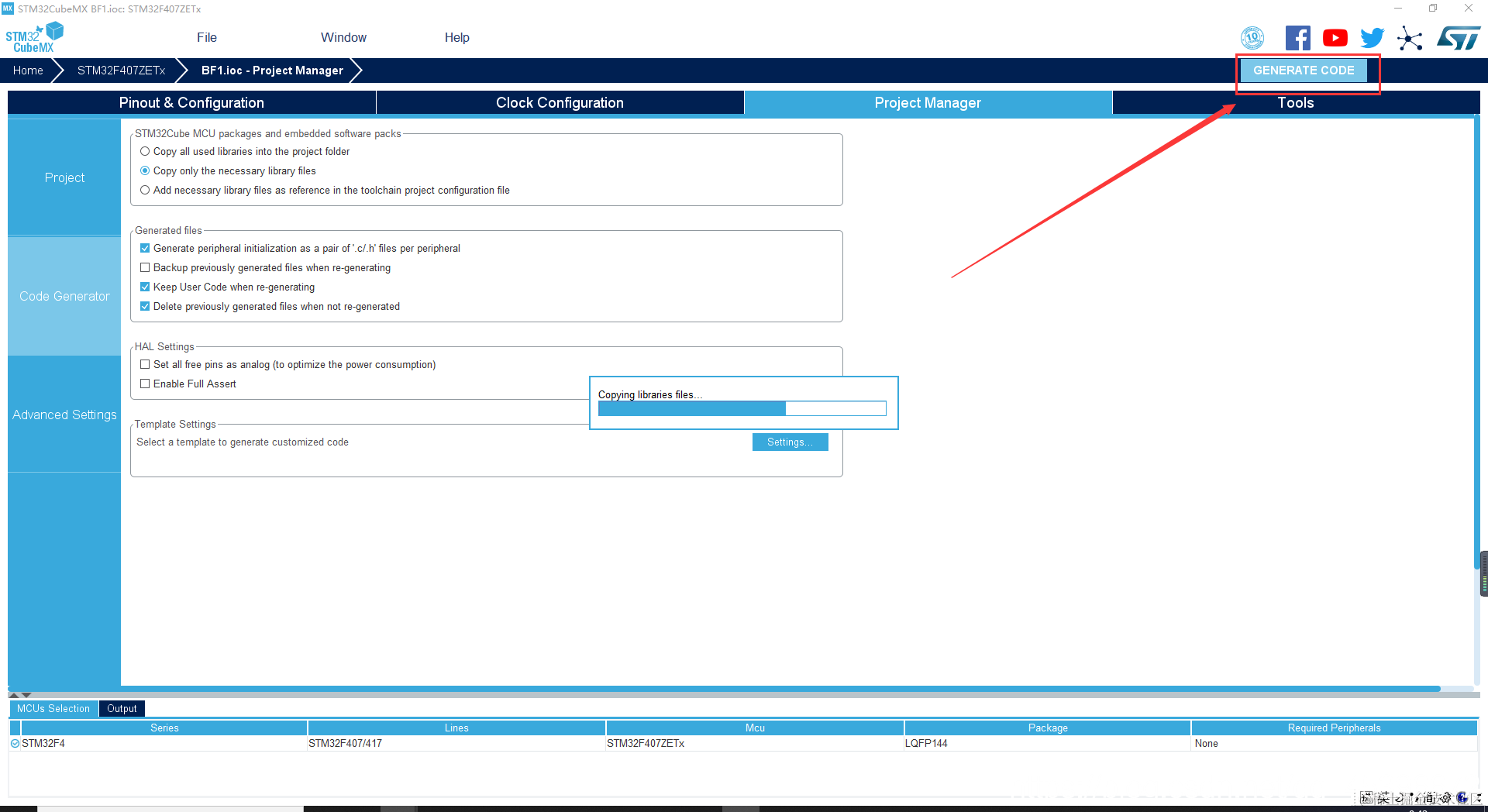Open the File menu
Viewport: 1488px width, 812px height.
click(207, 37)
